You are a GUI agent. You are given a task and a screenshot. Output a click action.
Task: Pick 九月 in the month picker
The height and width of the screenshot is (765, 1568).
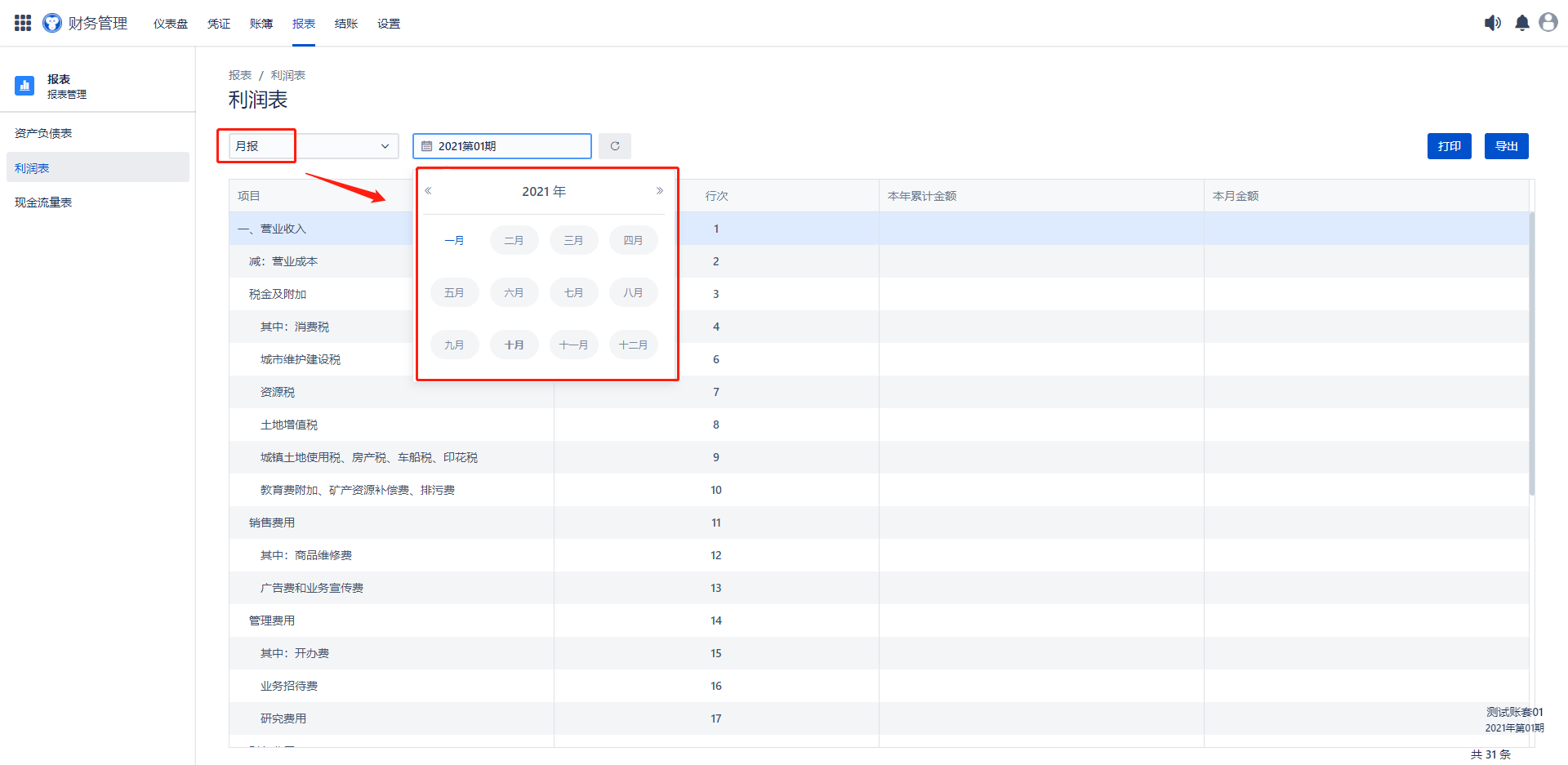(x=454, y=345)
